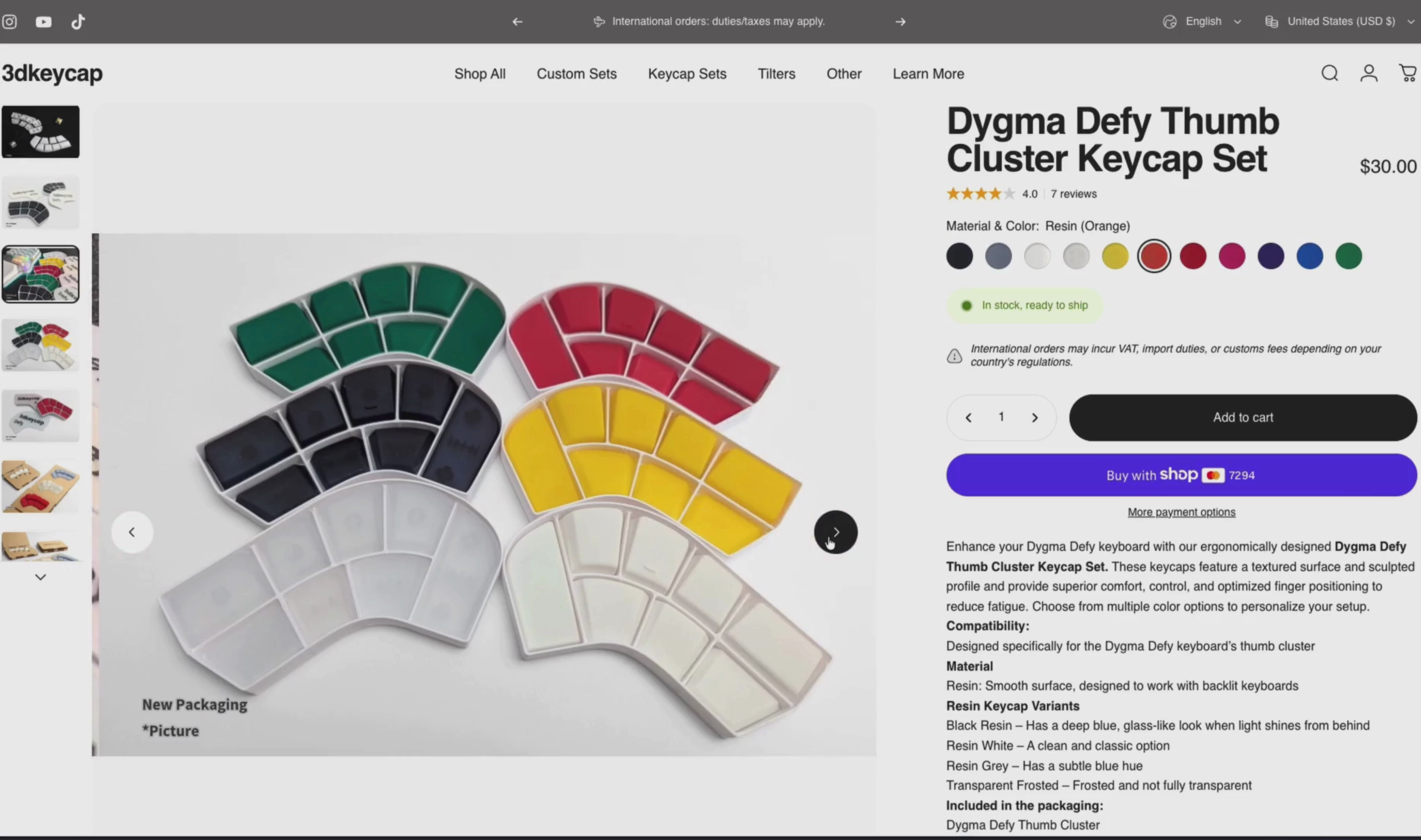Viewport: 1421px width, 840px height.
Task: Open the United States (USD $) currency selector
Action: (x=1340, y=22)
